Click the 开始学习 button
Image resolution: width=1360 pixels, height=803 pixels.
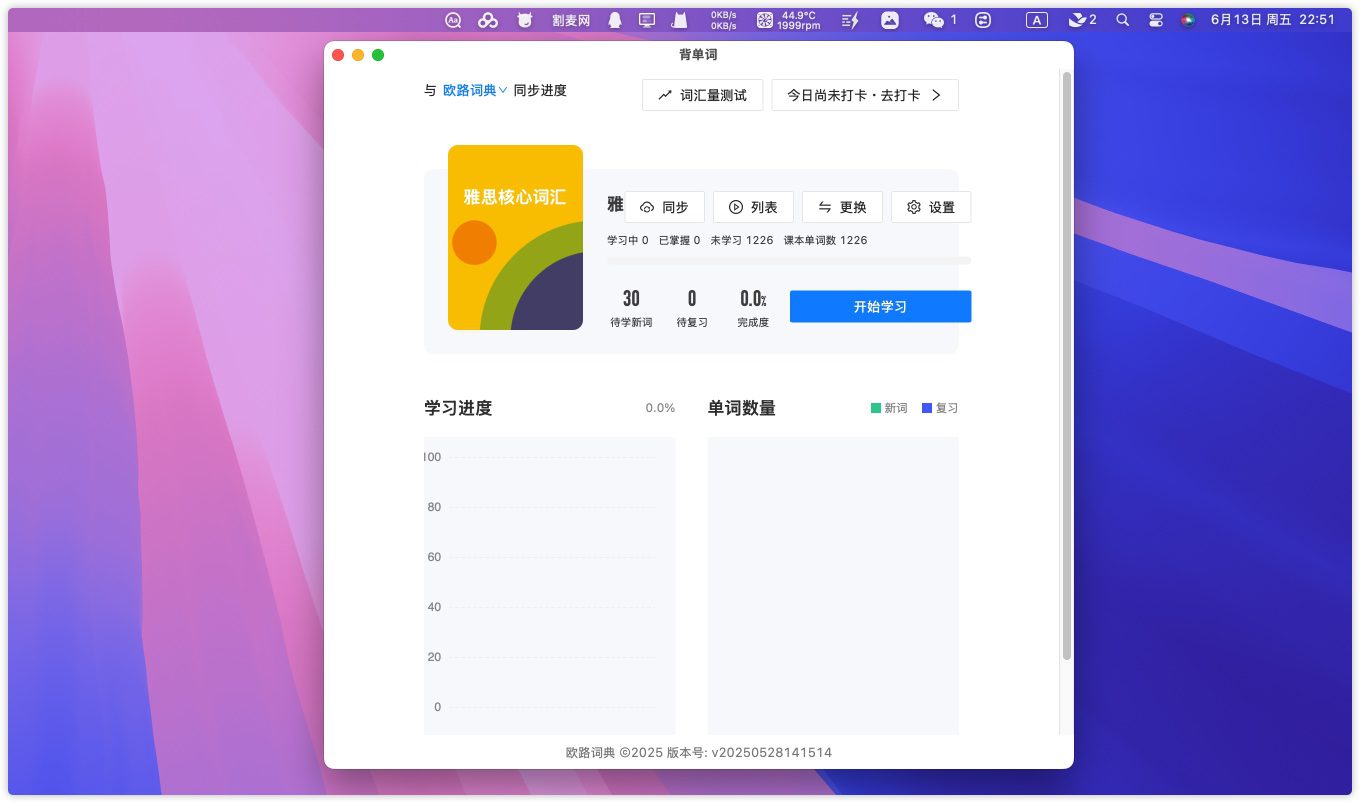880,307
